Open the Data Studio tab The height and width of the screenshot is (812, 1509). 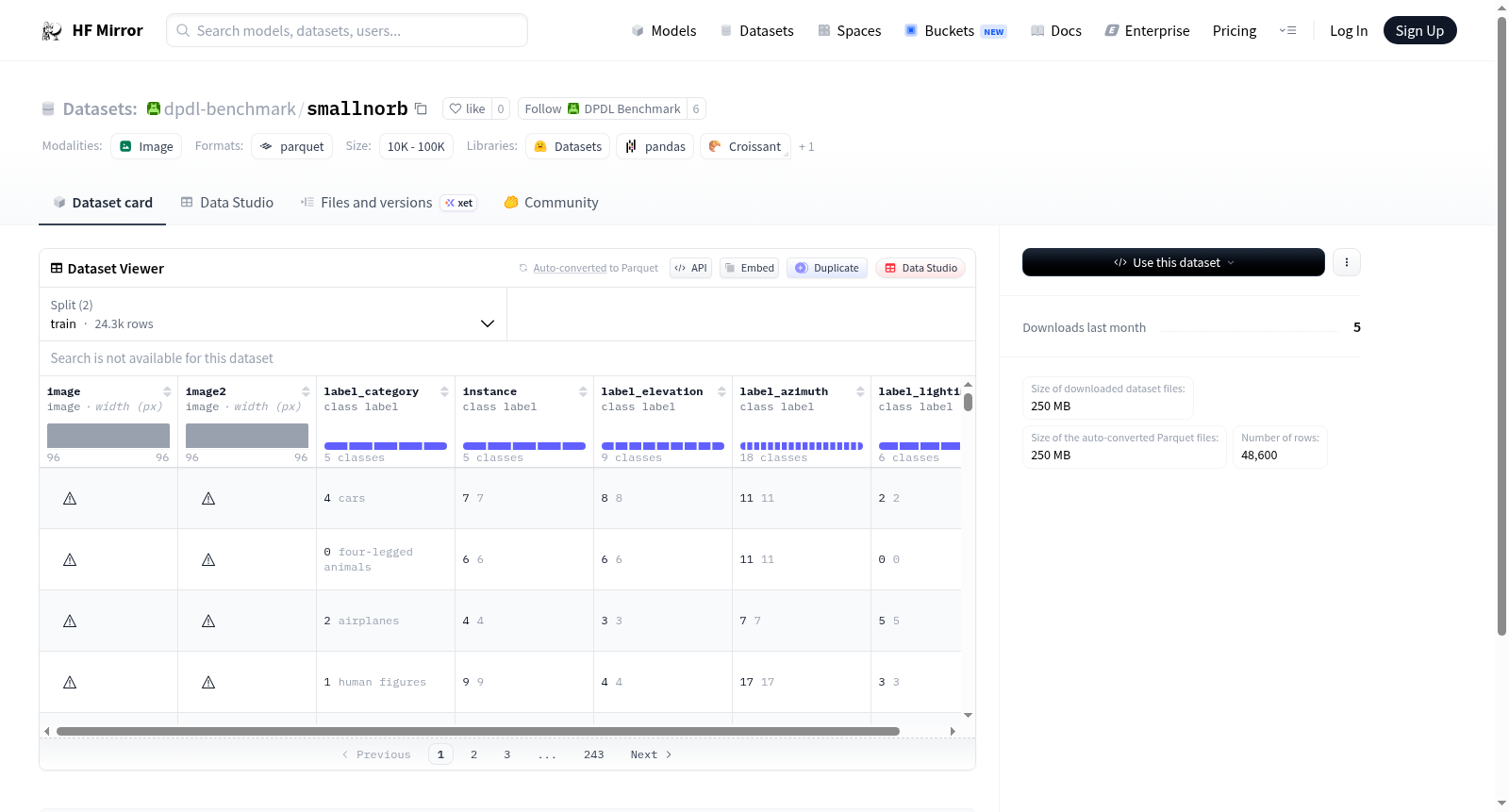(x=227, y=202)
